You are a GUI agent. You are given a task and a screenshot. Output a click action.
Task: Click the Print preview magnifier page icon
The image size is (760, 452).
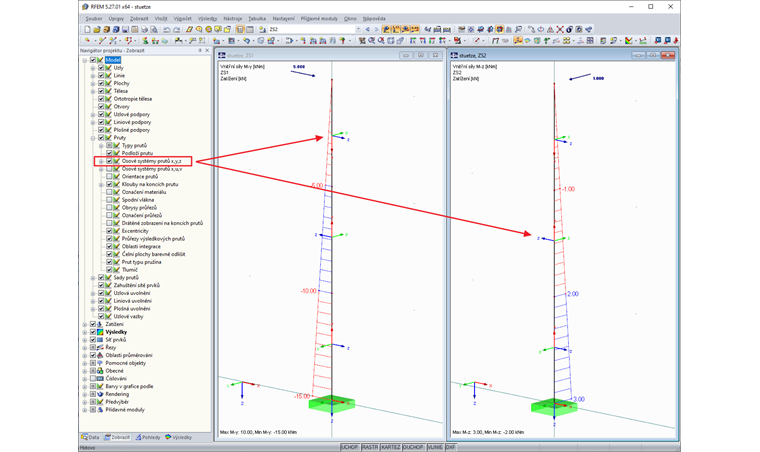(154, 30)
